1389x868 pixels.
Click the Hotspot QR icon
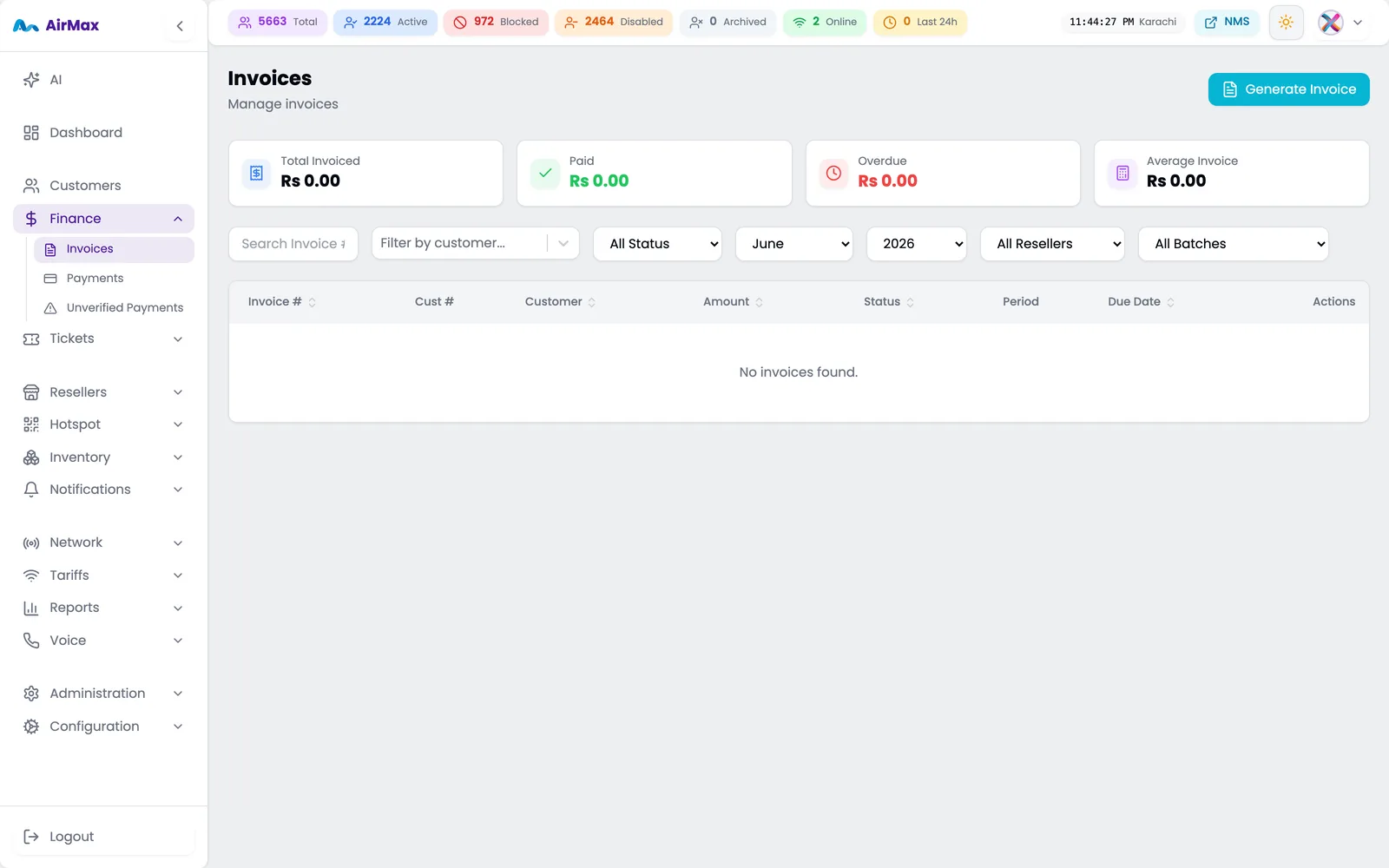pos(31,424)
